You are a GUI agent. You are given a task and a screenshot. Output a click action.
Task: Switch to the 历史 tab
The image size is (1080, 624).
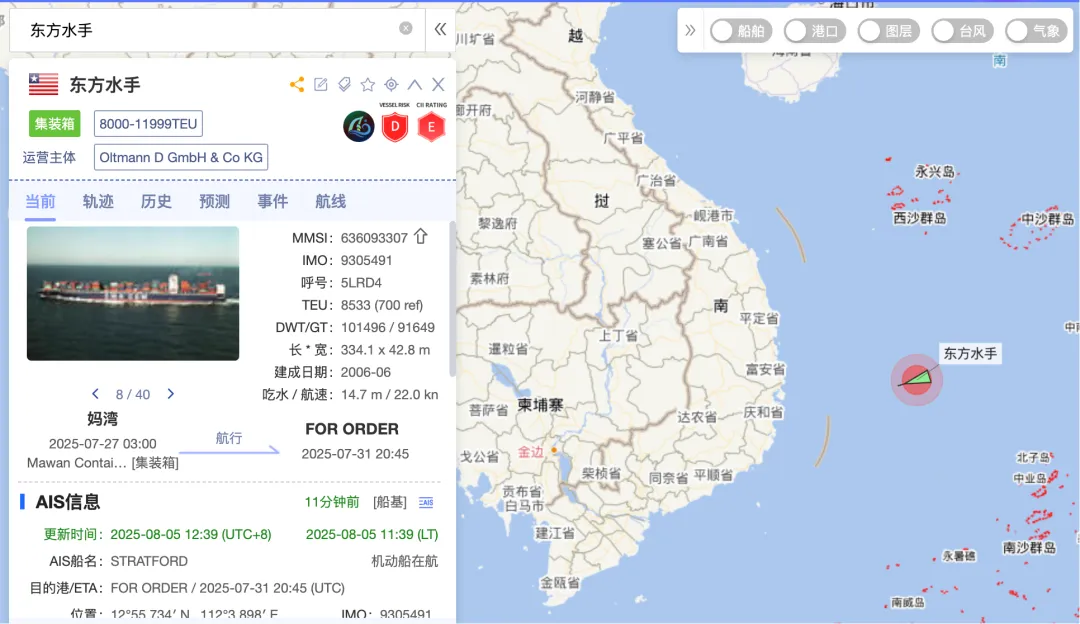coord(156,201)
